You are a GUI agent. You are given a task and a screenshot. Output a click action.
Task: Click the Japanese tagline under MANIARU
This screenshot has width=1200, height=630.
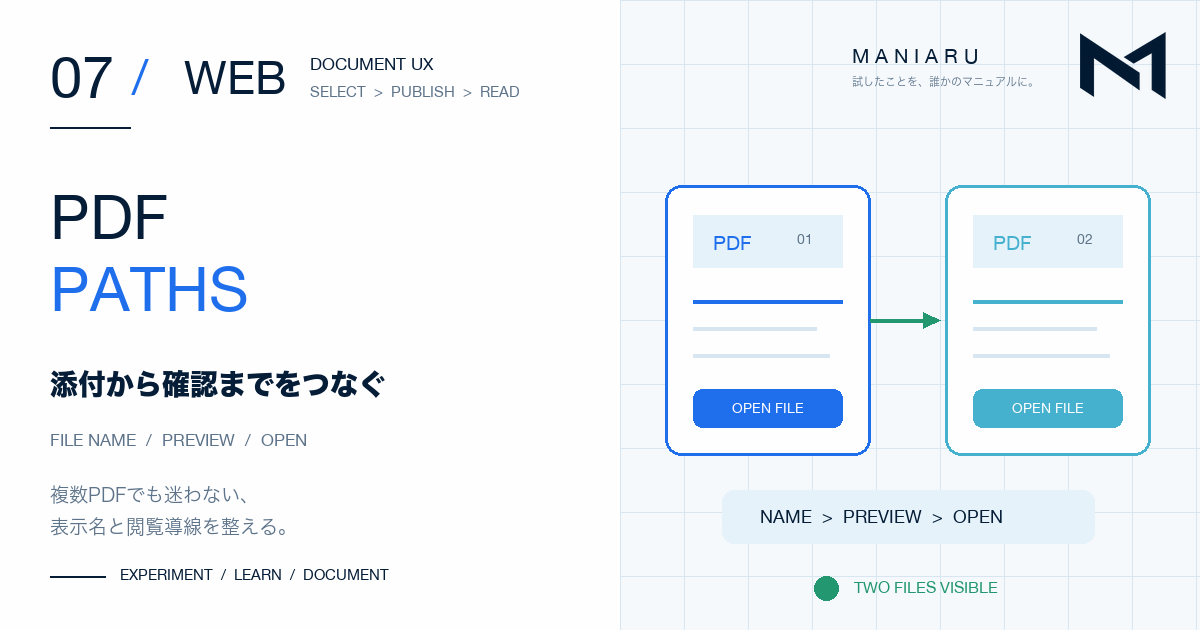945,82
